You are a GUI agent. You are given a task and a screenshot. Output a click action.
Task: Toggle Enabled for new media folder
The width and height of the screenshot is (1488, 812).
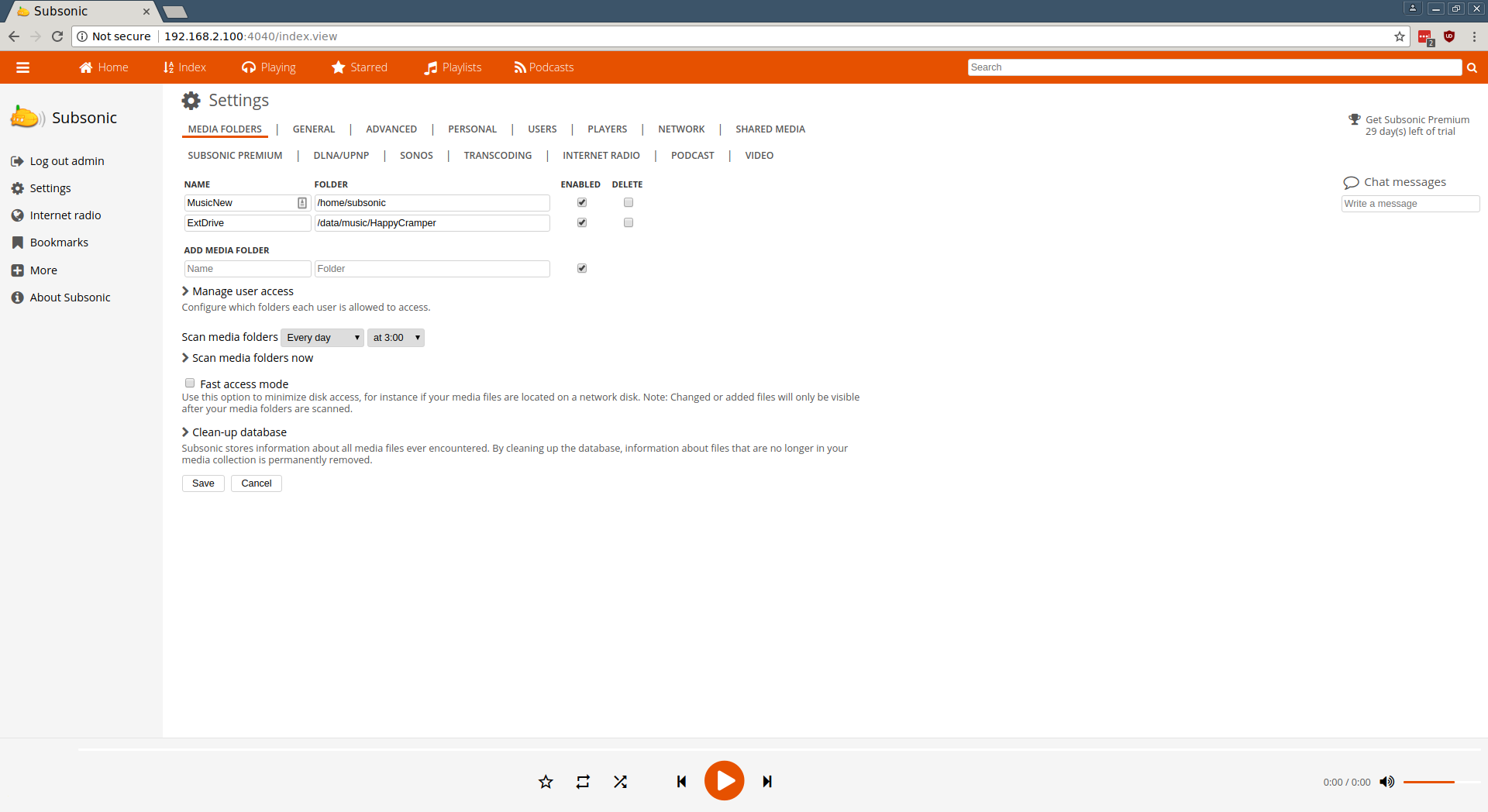(x=582, y=269)
